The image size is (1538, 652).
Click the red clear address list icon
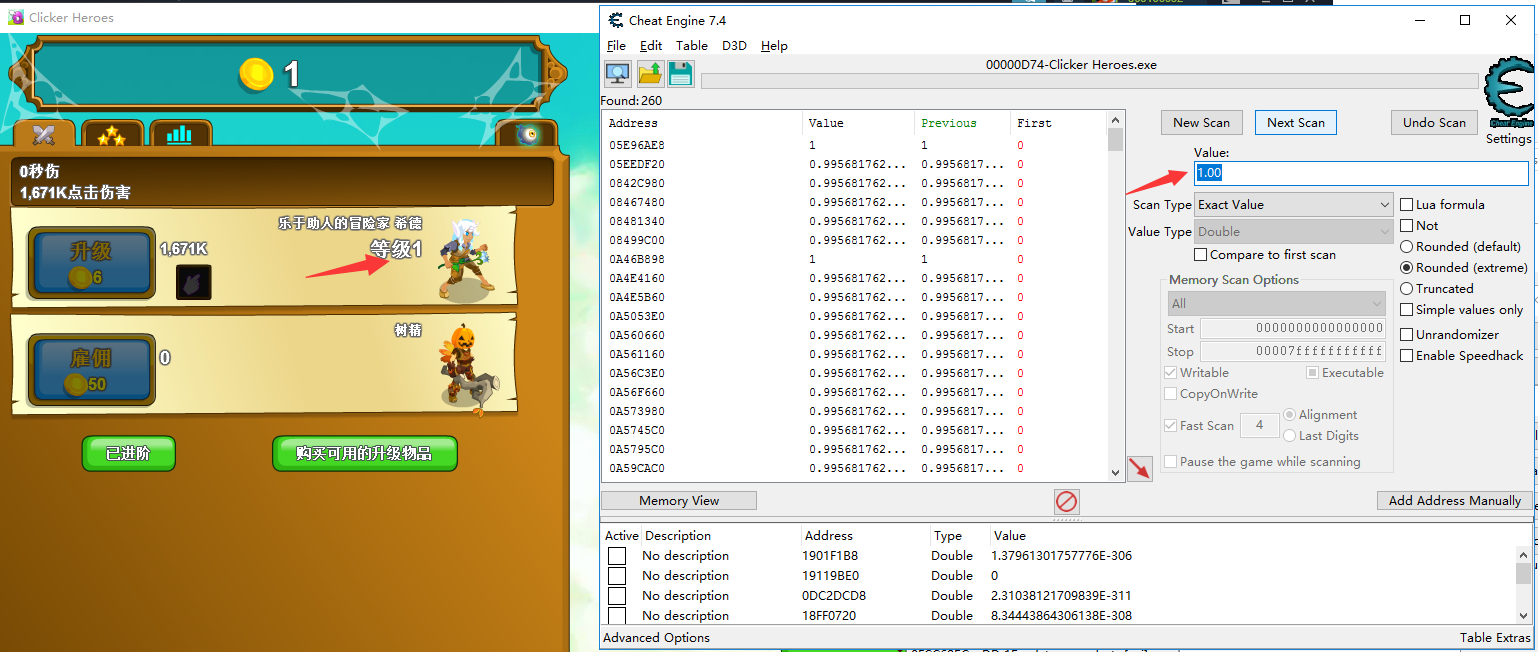click(1067, 501)
